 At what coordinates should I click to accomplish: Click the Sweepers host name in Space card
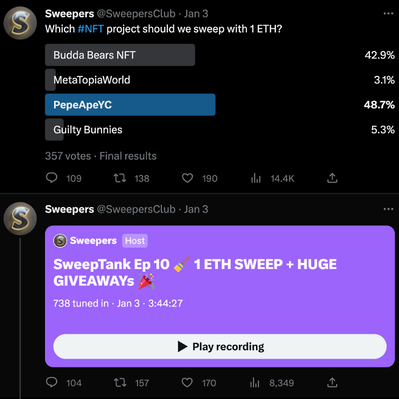coord(93,241)
